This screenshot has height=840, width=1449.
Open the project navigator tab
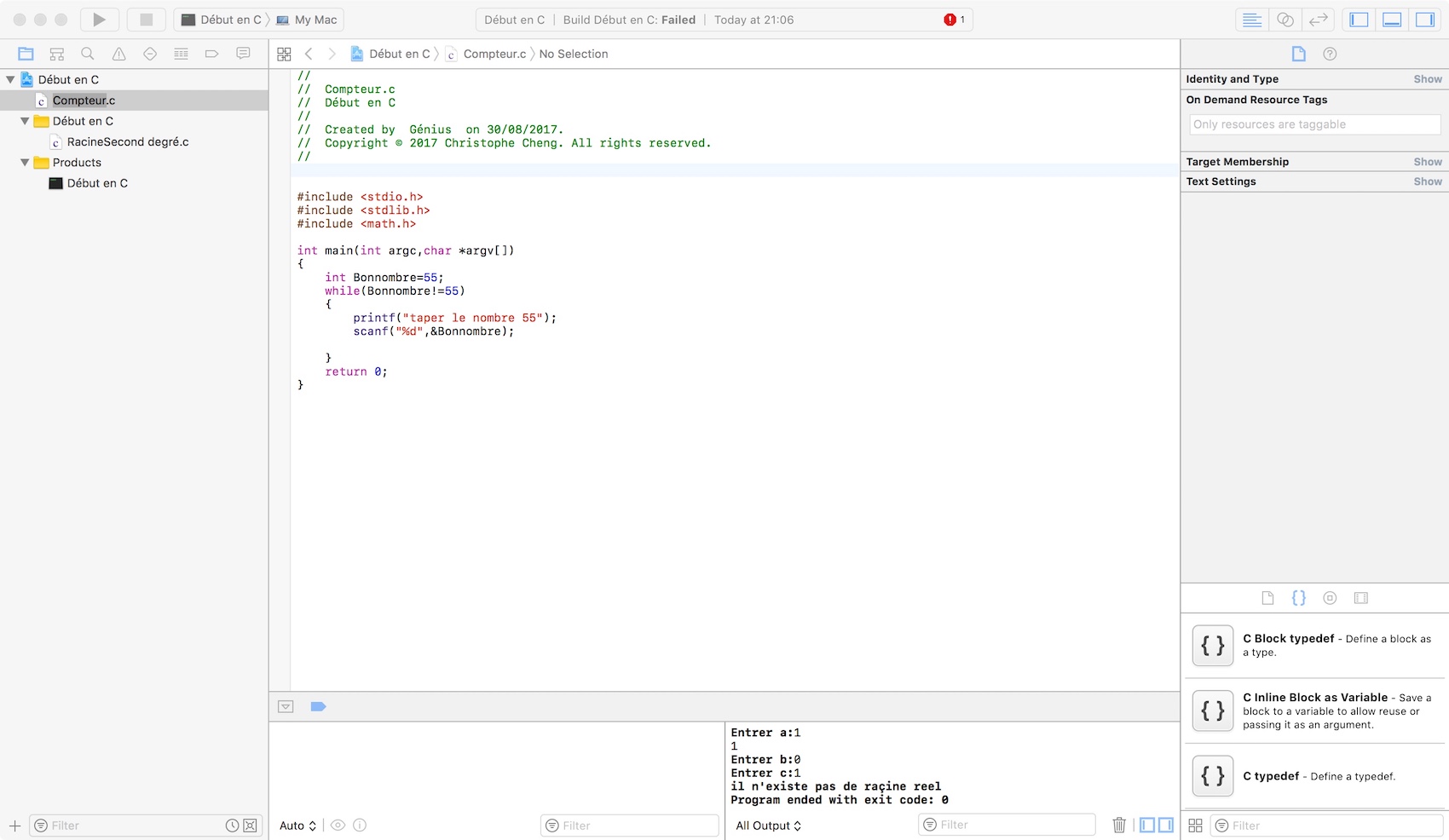click(26, 54)
